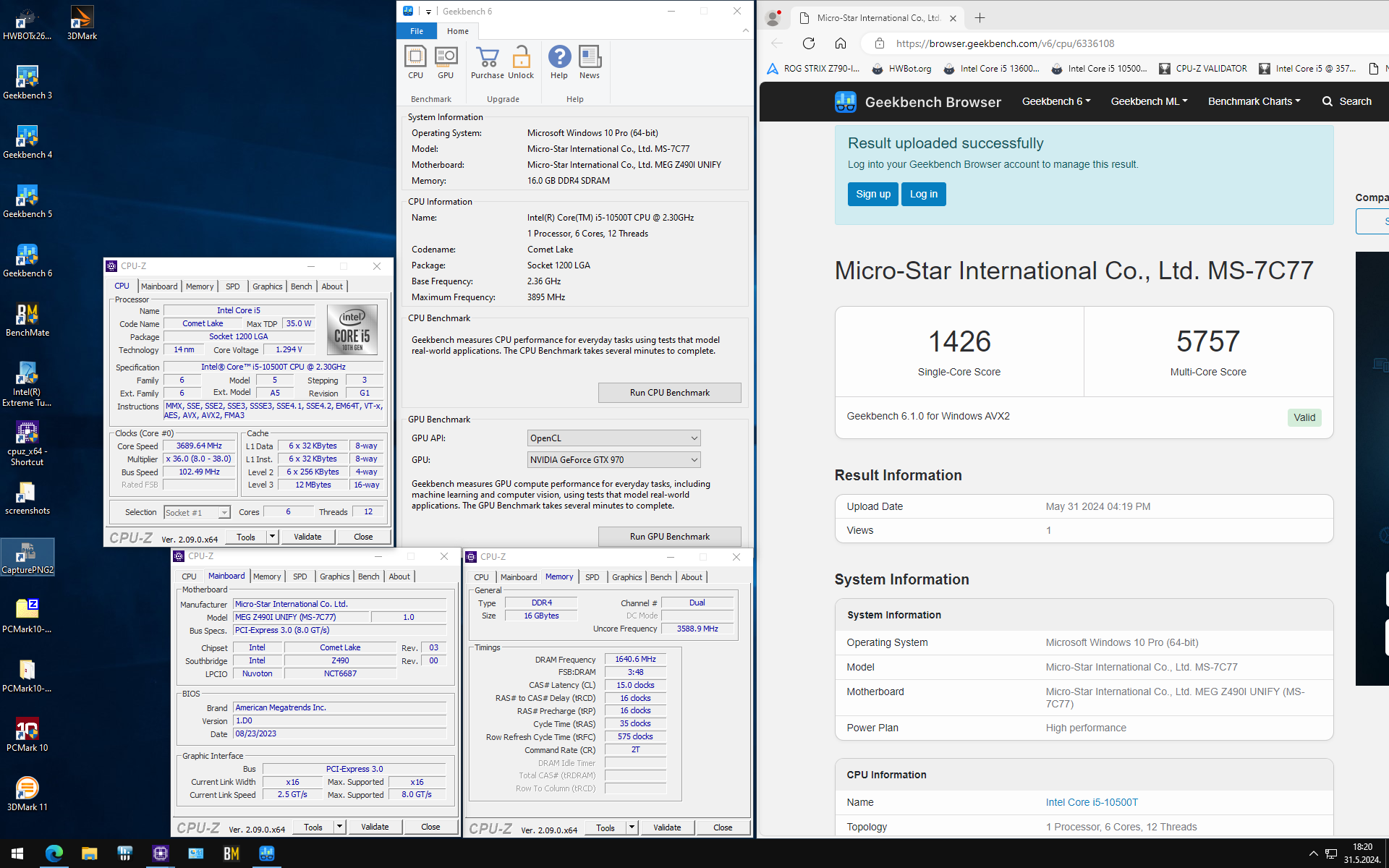Click Validate in the CPU-Z Memory window
Viewport: 1389px width, 868px height.
pos(667,827)
